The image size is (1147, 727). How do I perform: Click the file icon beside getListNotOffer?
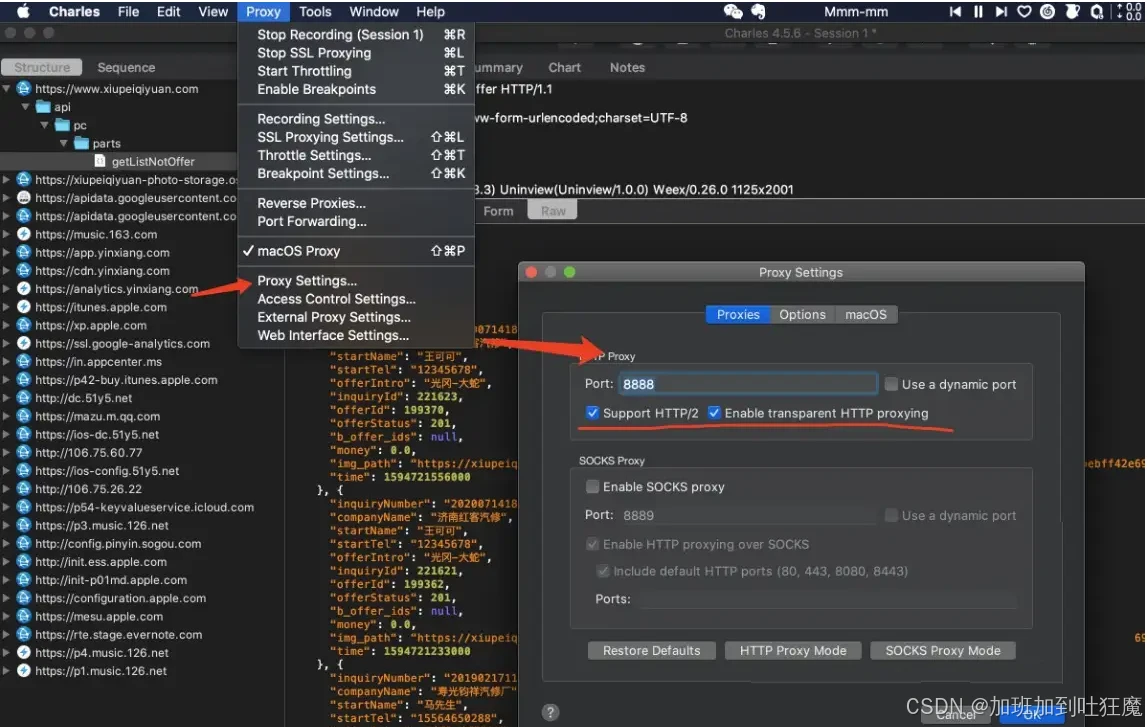[x=100, y=161]
